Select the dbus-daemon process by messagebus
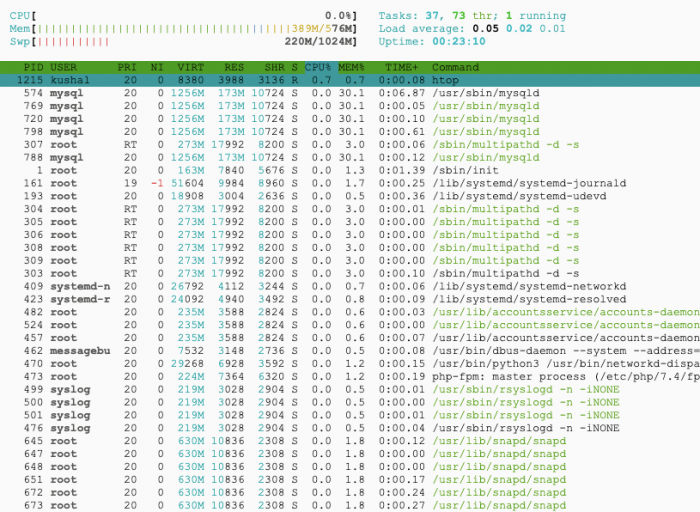 [x=350, y=351]
